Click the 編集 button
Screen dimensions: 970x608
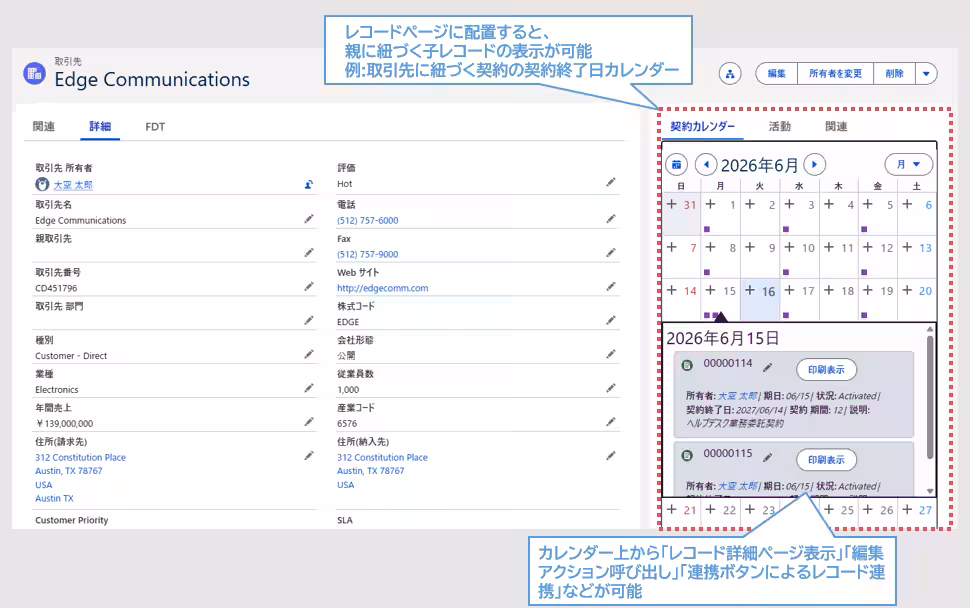pos(776,74)
